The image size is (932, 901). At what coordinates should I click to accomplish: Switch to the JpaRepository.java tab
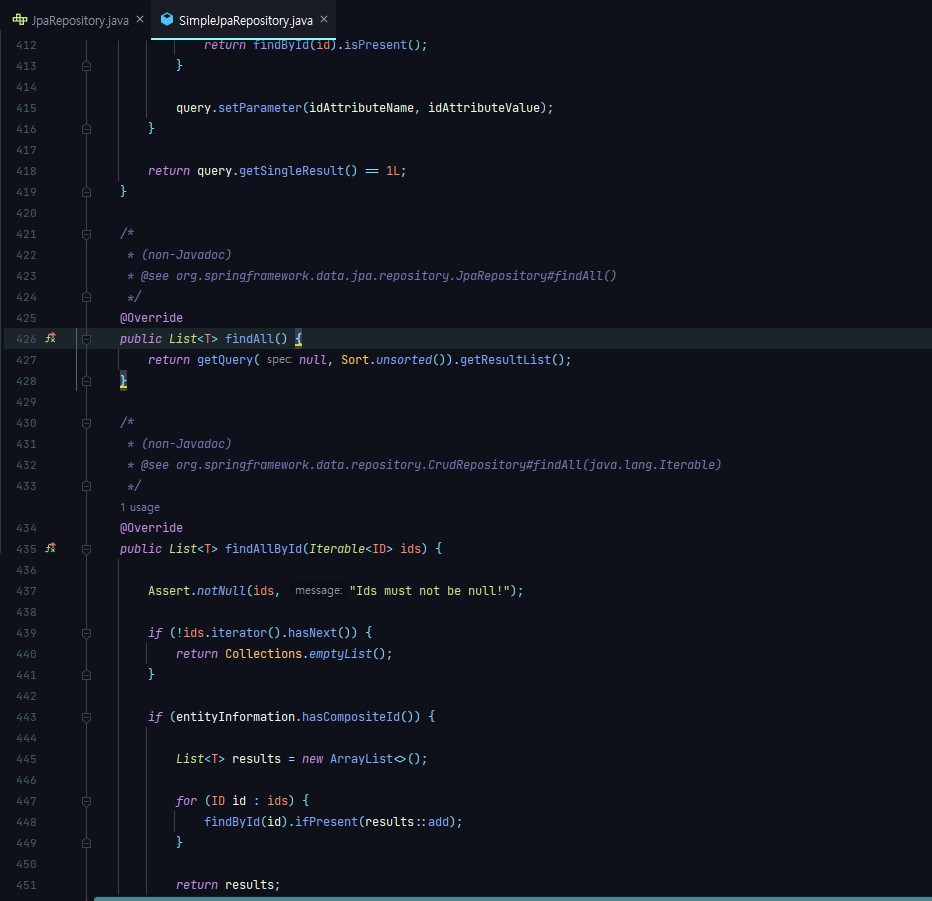pyautogui.click(x=80, y=19)
